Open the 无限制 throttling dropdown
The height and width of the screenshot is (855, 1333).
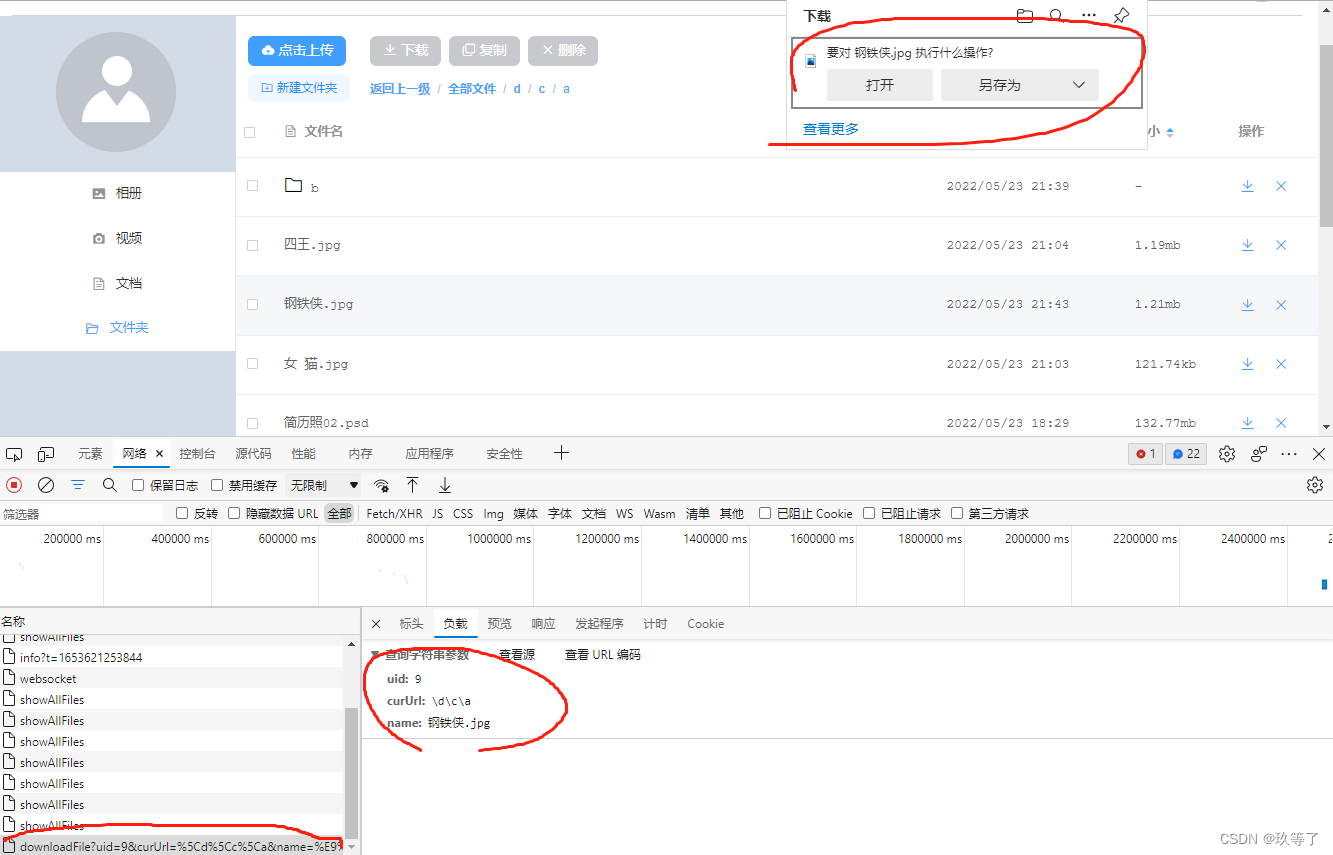pos(324,485)
